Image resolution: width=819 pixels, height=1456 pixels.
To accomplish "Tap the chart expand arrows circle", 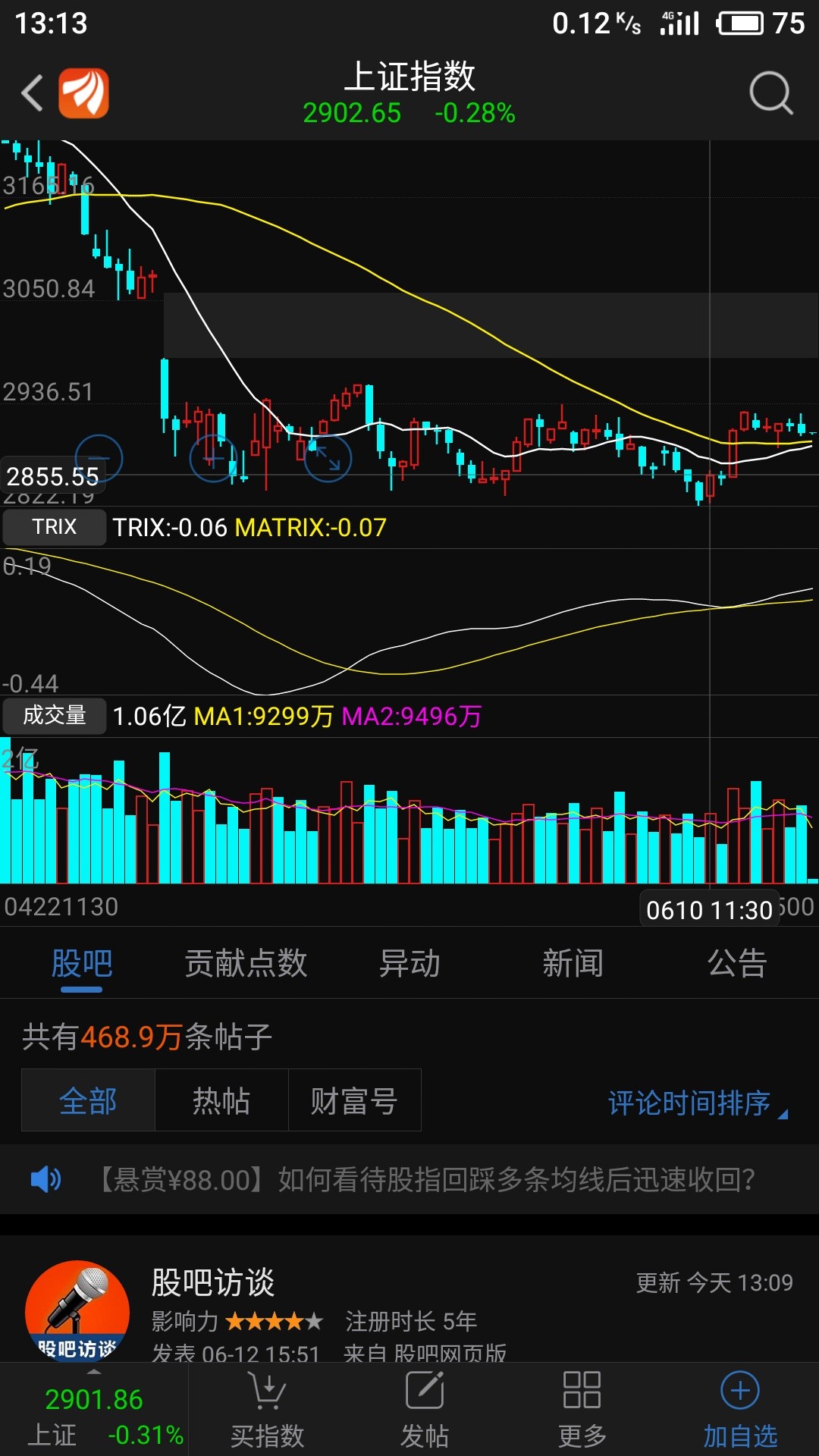I will [328, 459].
